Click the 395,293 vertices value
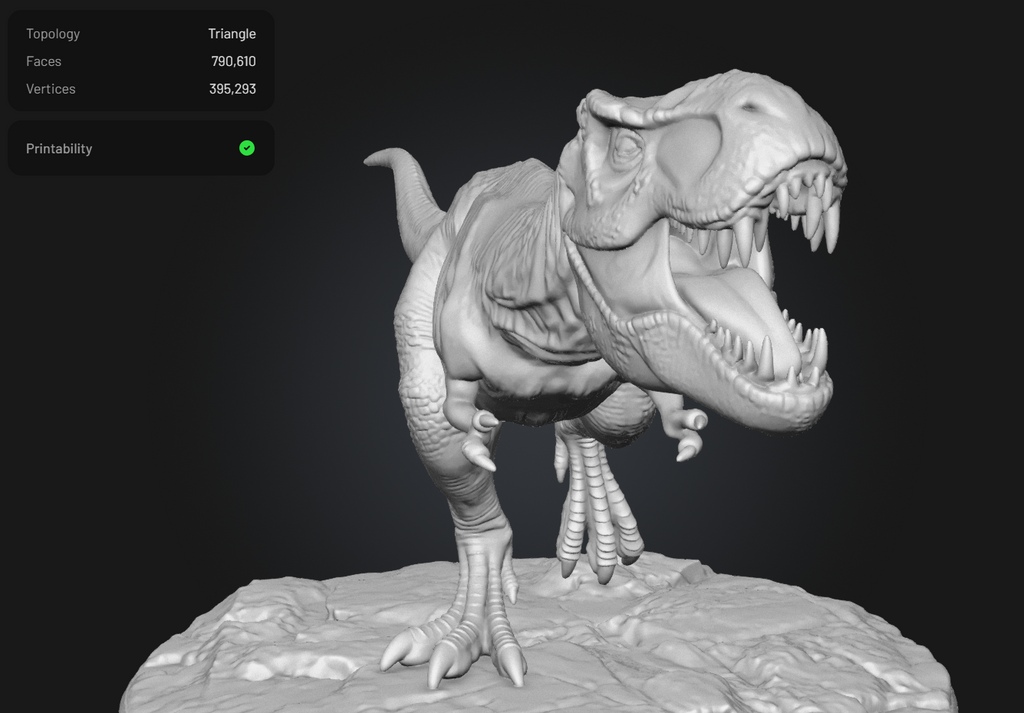Viewport: 1024px width, 713px height. pos(232,89)
